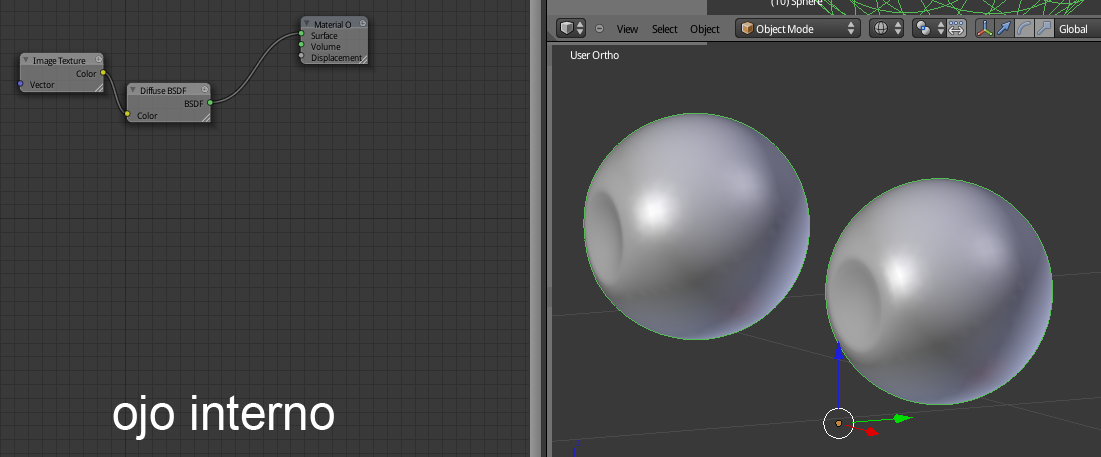Collapse the Image Texture node
This screenshot has height=457, width=1101.
[x=26, y=60]
